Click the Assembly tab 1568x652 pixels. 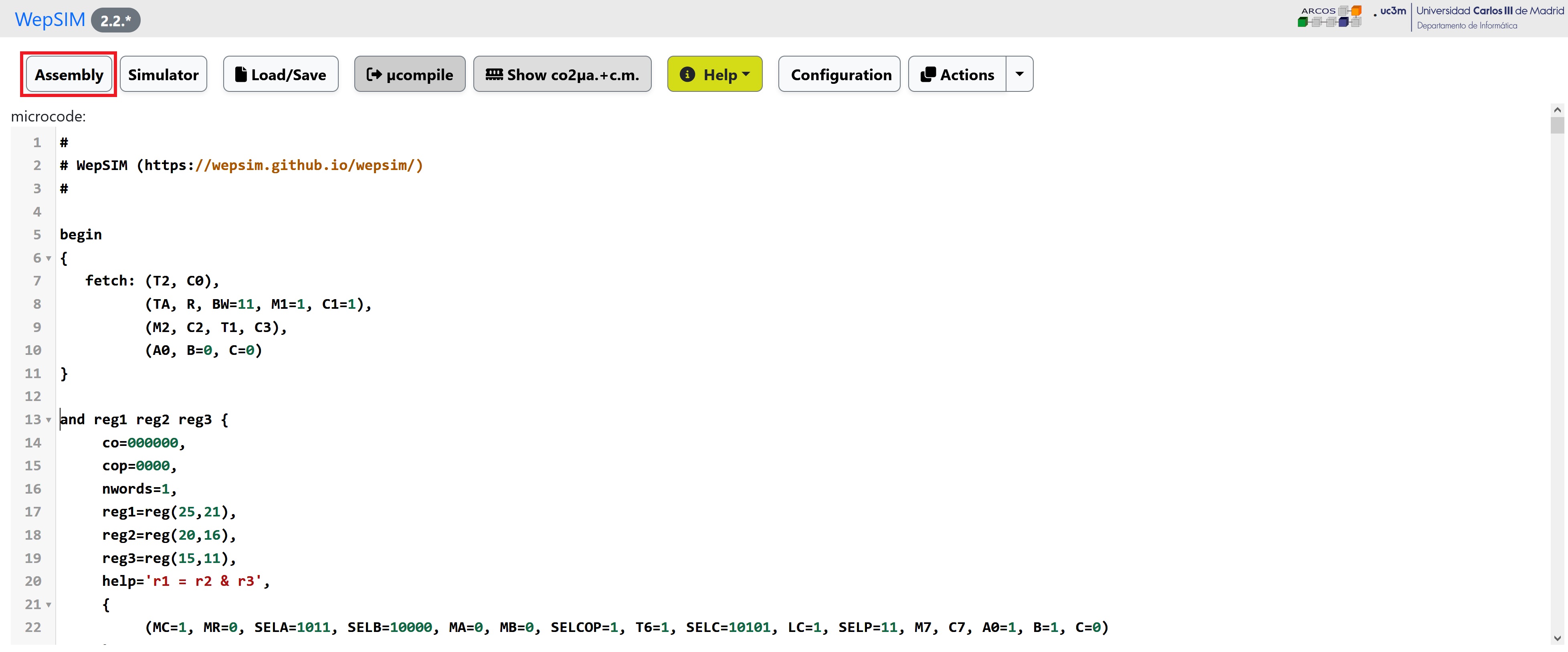[x=68, y=75]
